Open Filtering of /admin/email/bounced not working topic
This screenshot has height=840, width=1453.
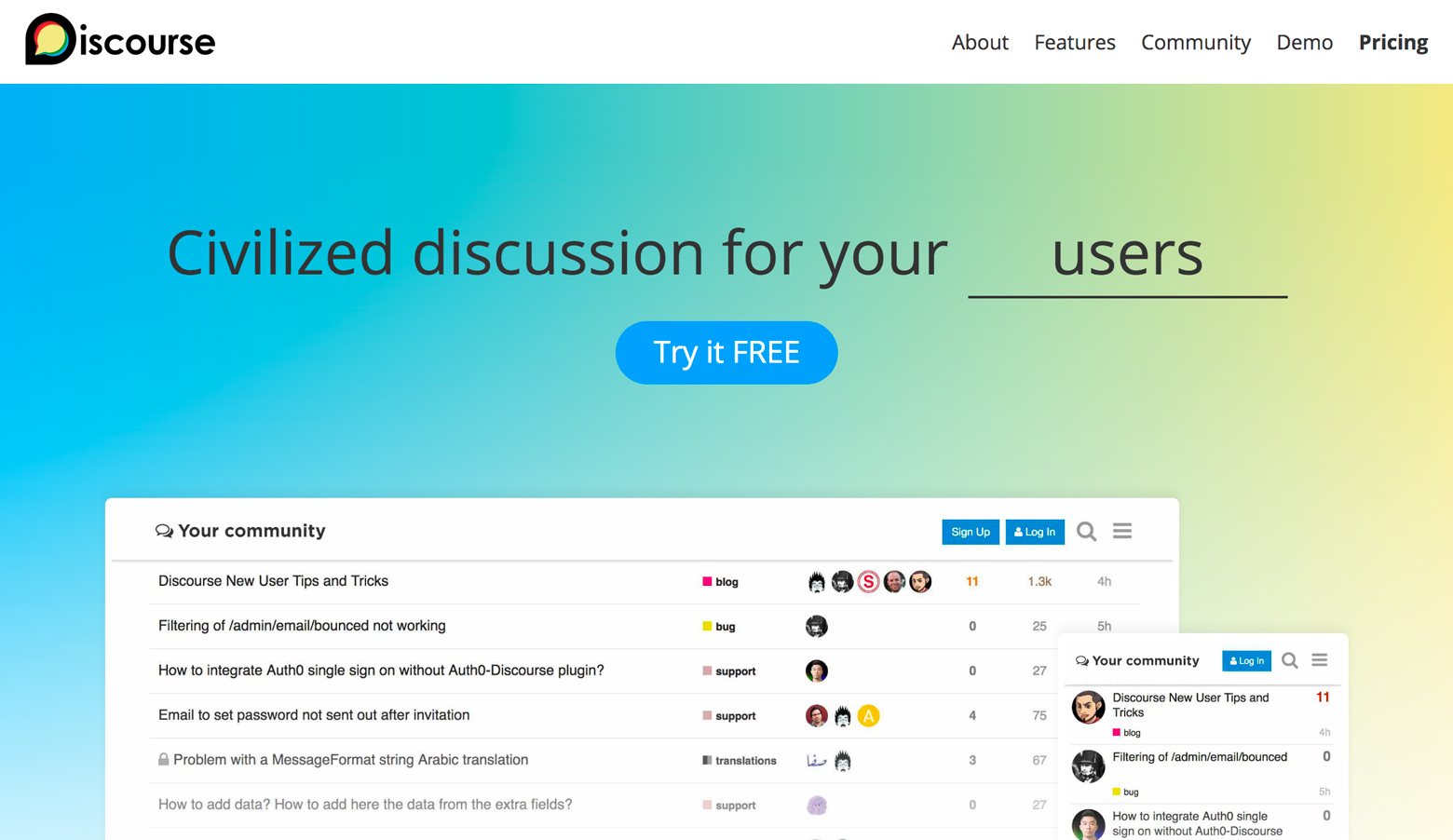coord(302,626)
